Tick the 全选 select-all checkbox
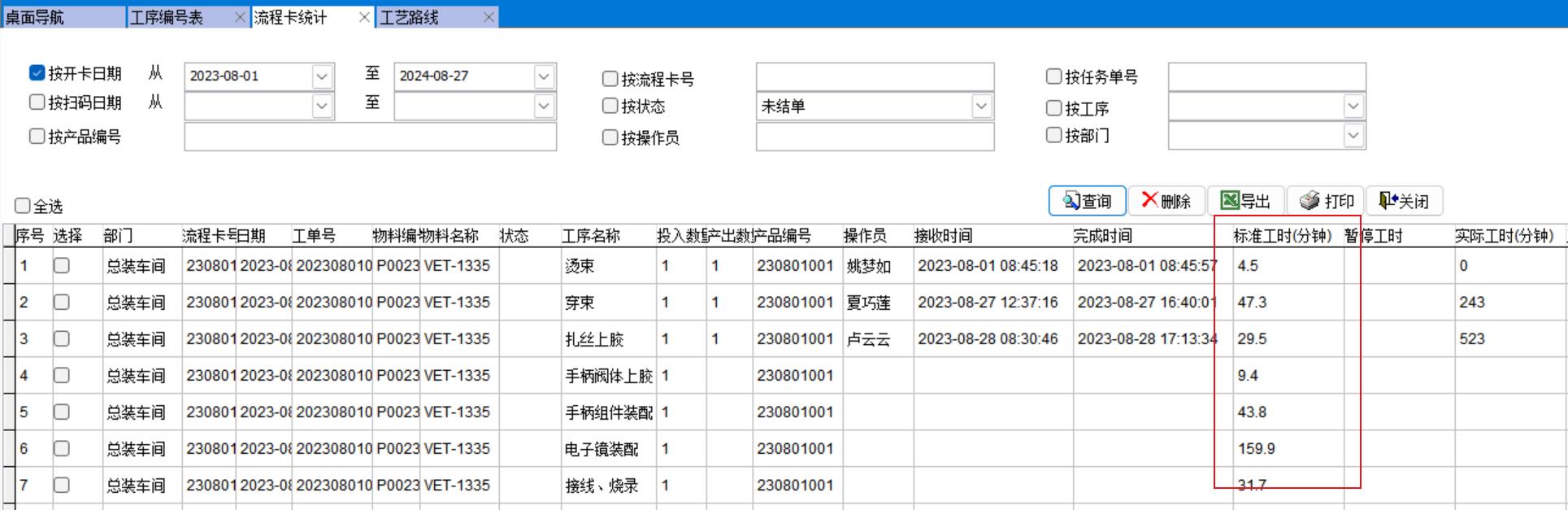 [x=23, y=206]
